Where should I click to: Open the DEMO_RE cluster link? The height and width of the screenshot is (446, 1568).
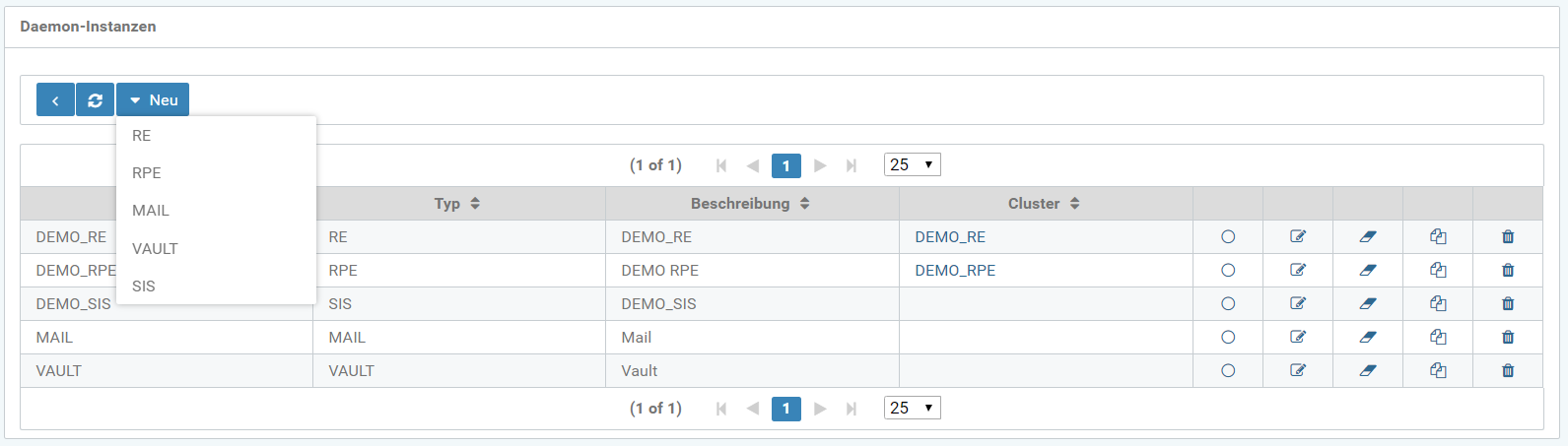[x=950, y=236]
